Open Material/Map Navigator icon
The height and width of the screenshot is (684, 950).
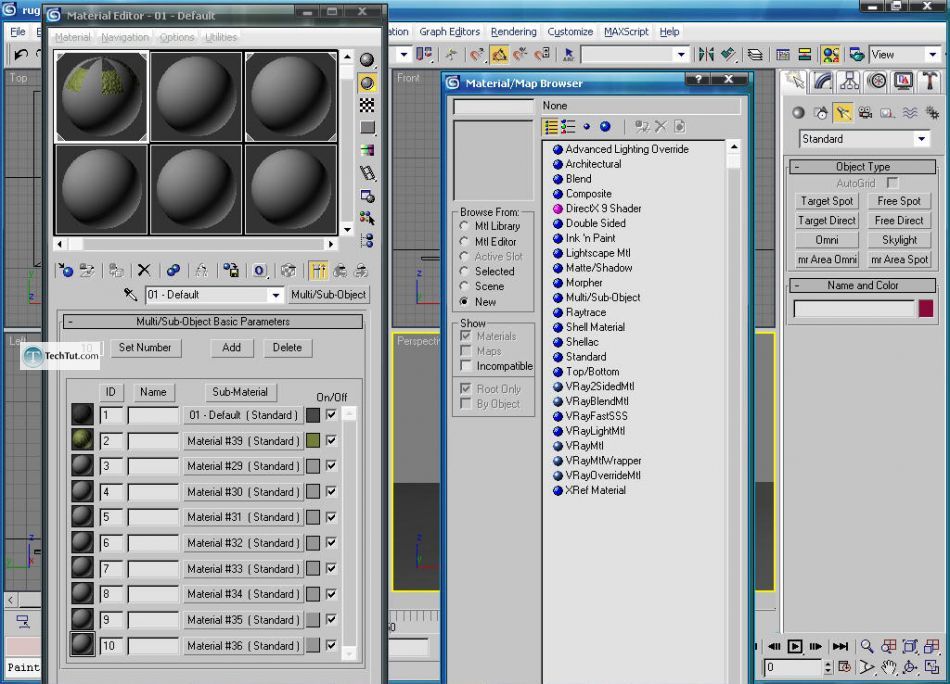point(367,241)
